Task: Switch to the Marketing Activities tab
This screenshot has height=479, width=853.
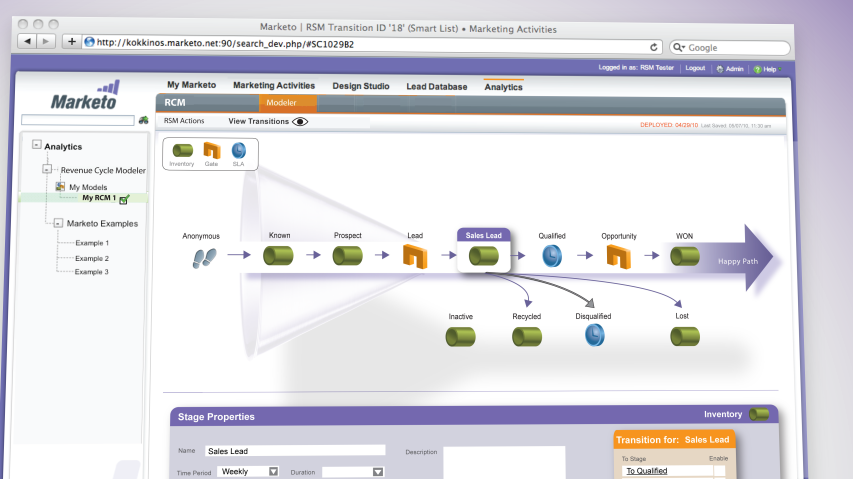Action: [x=274, y=86]
